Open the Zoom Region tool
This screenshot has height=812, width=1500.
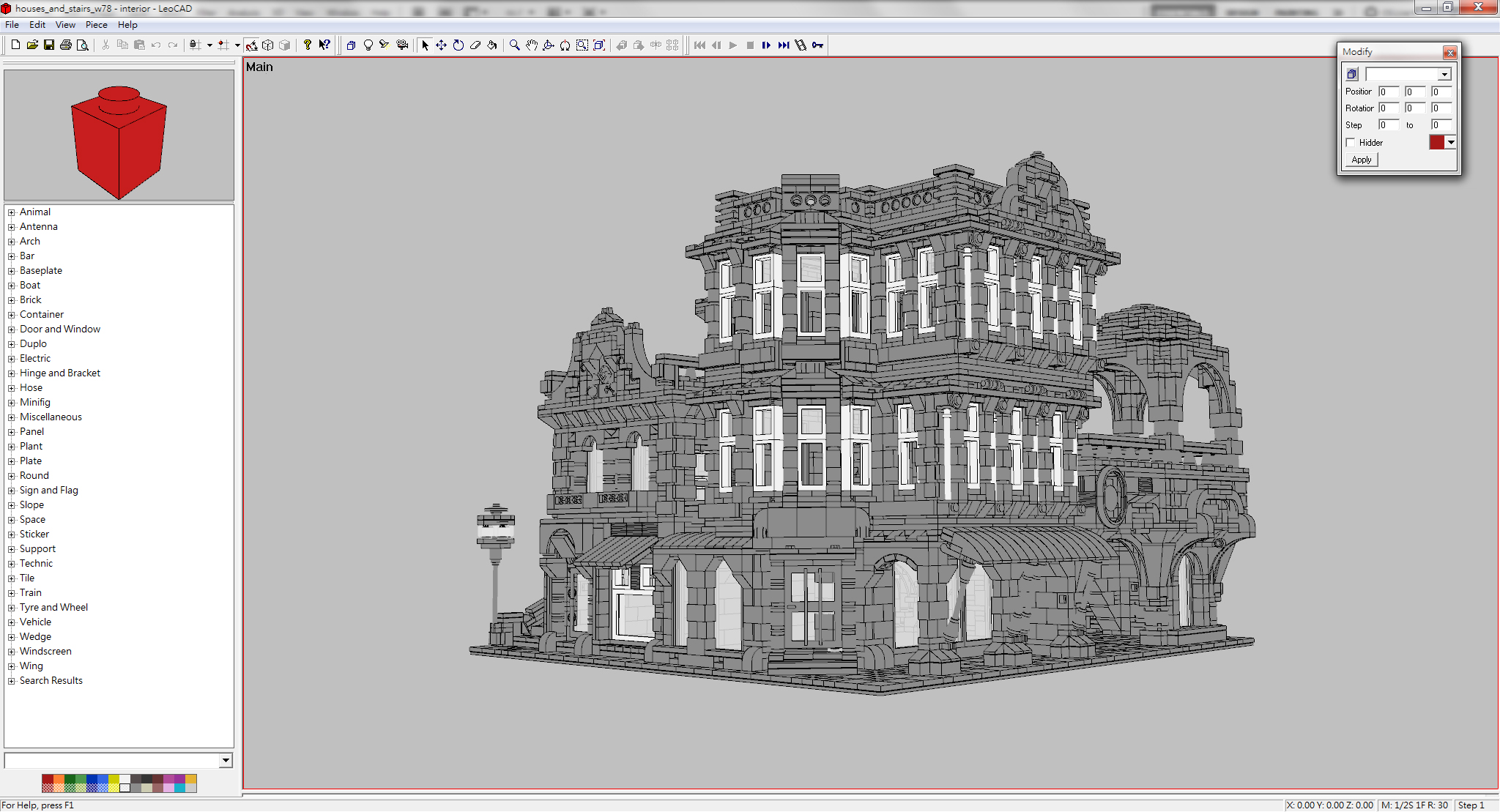pyautogui.click(x=582, y=45)
